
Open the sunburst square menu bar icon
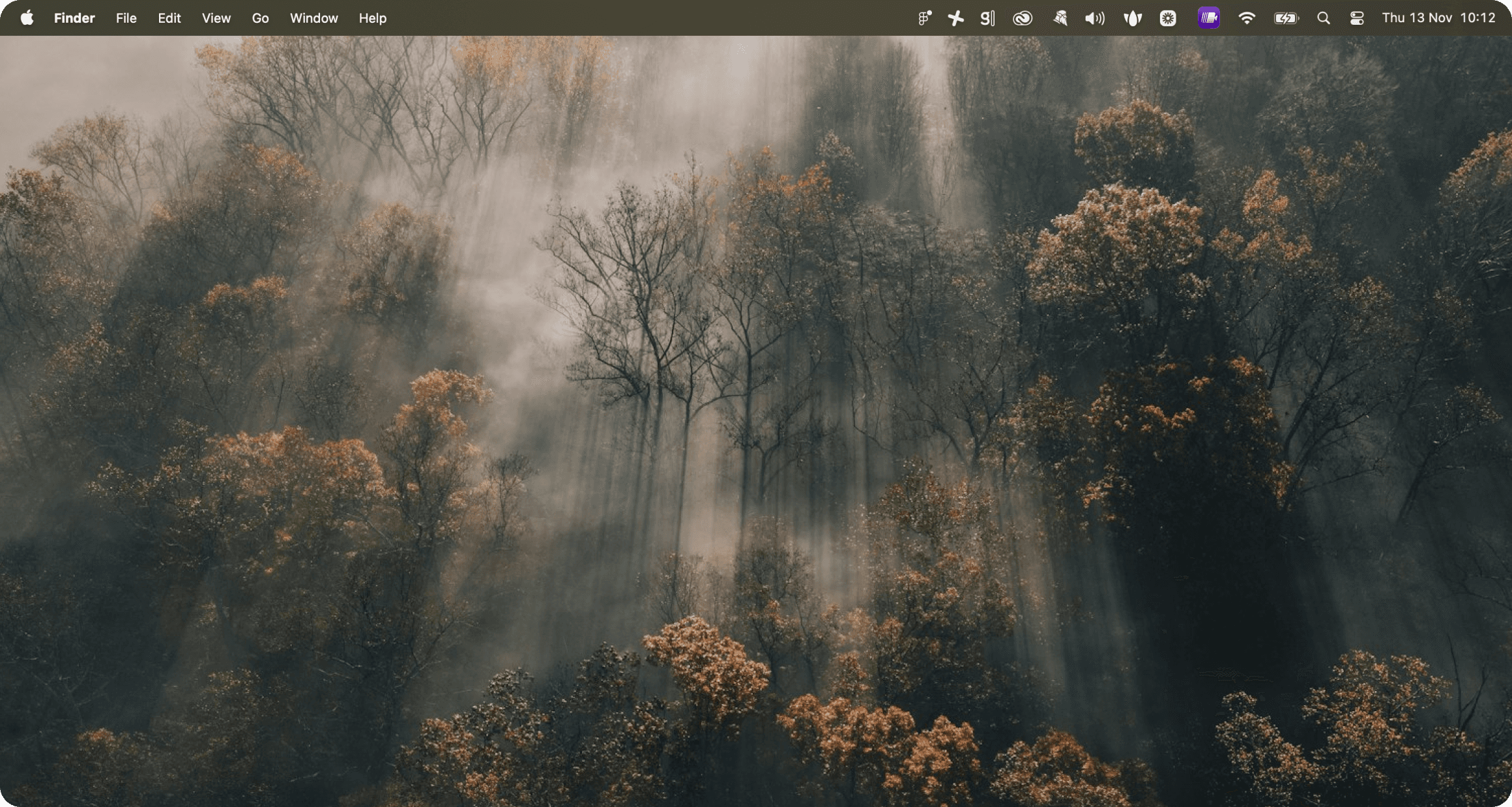[x=1168, y=18]
